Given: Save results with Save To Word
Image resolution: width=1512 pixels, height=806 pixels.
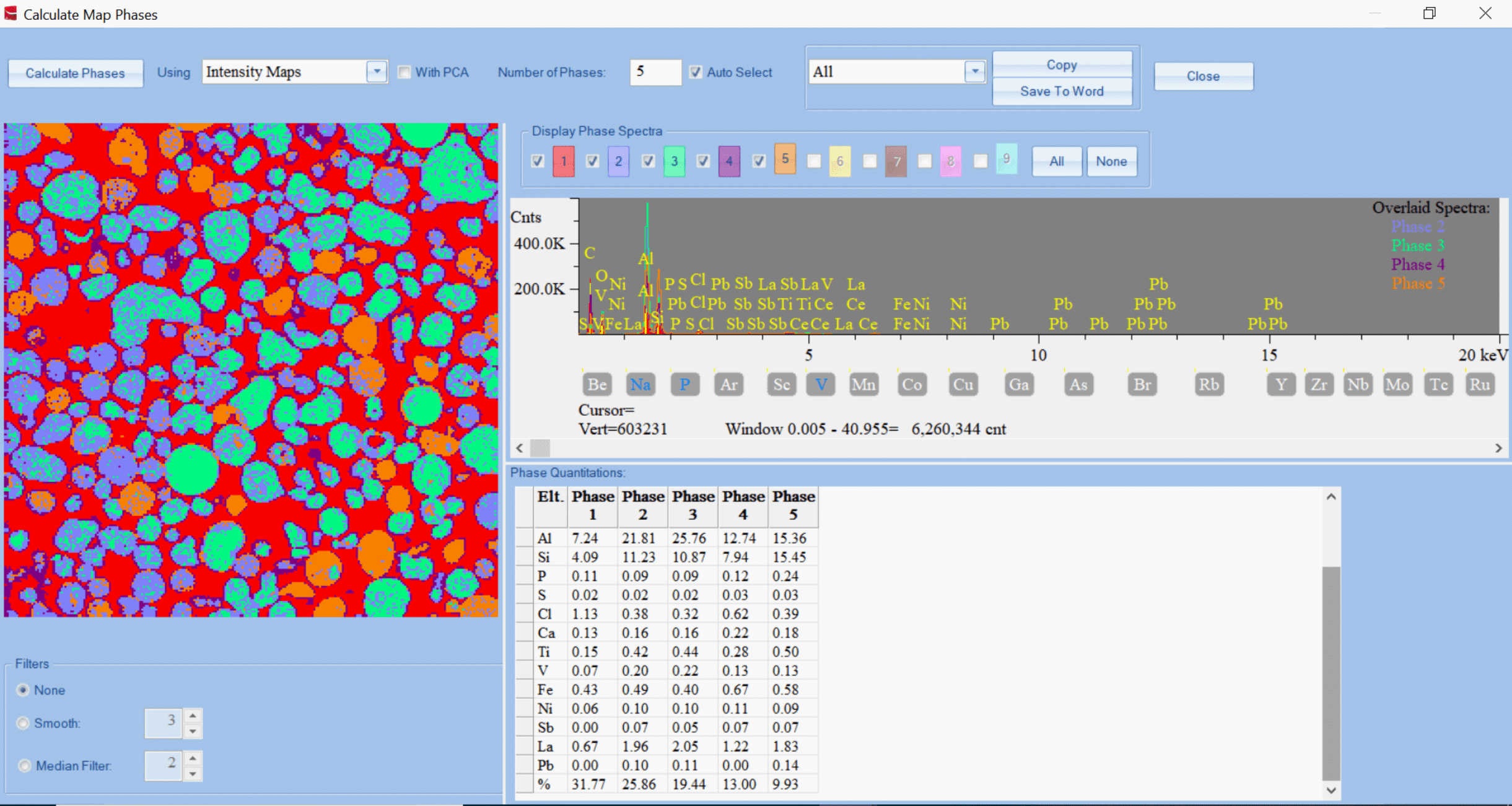Looking at the screenshot, I should [1062, 92].
